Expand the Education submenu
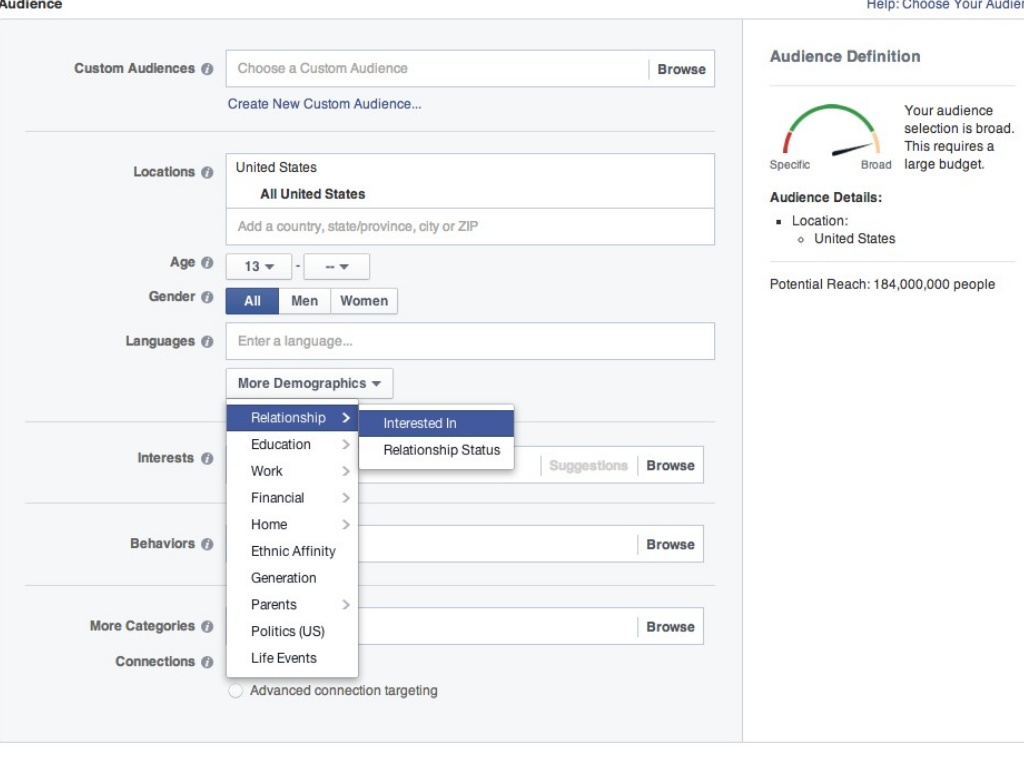This screenshot has width=1024, height=768. (x=293, y=445)
